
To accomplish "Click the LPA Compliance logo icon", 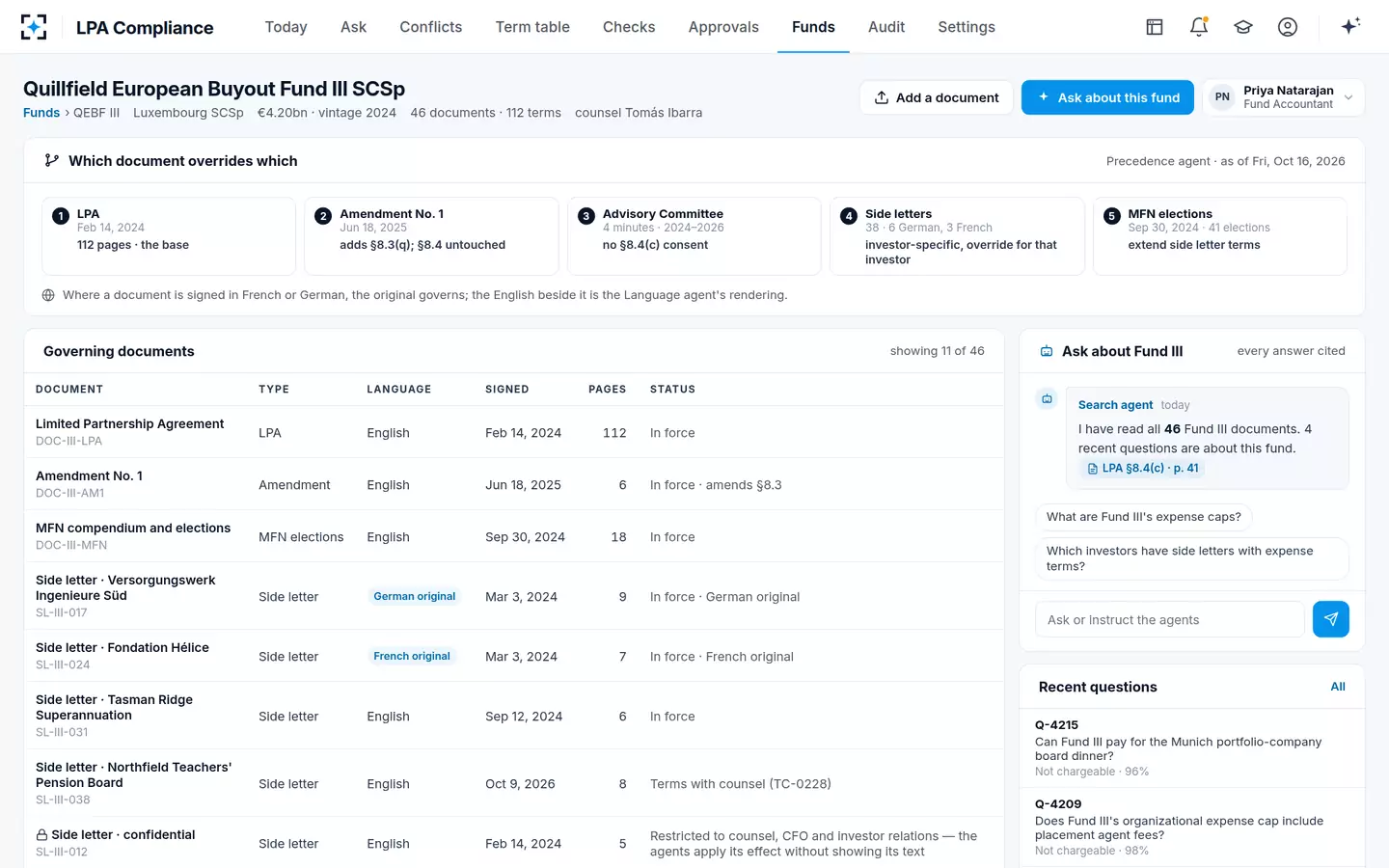I will [x=34, y=27].
